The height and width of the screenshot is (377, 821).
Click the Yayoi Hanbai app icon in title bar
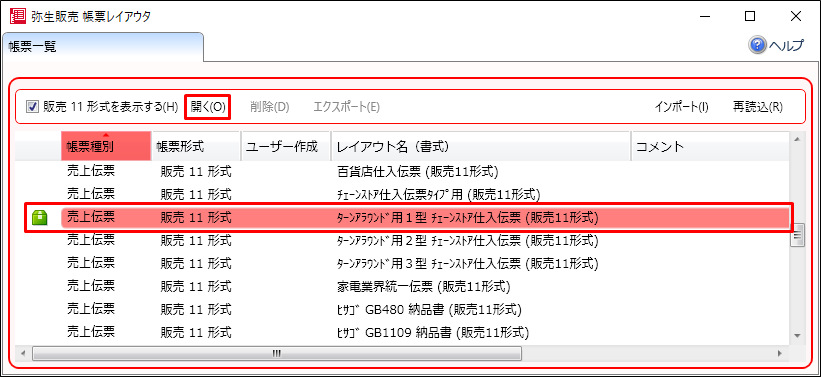(x=18, y=16)
